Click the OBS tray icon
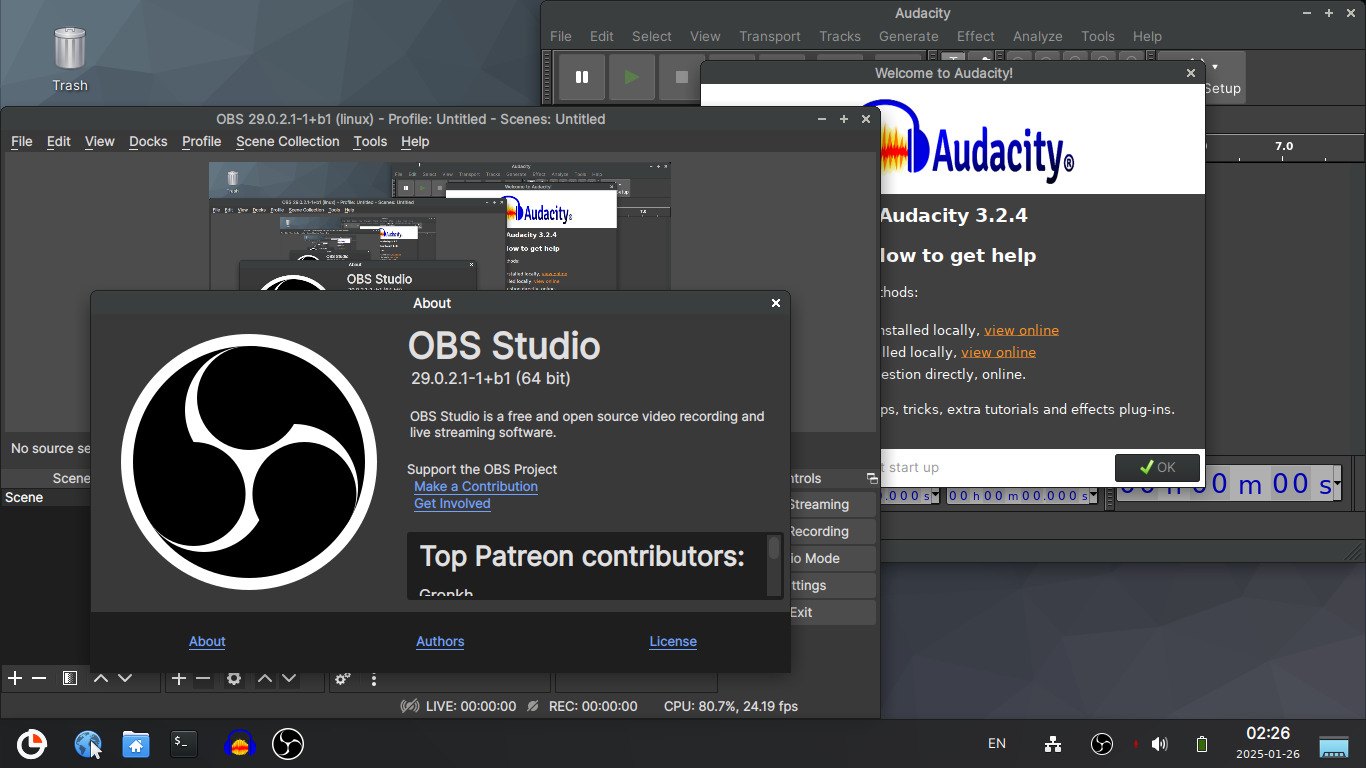Image resolution: width=1366 pixels, height=768 pixels. [x=1101, y=744]
